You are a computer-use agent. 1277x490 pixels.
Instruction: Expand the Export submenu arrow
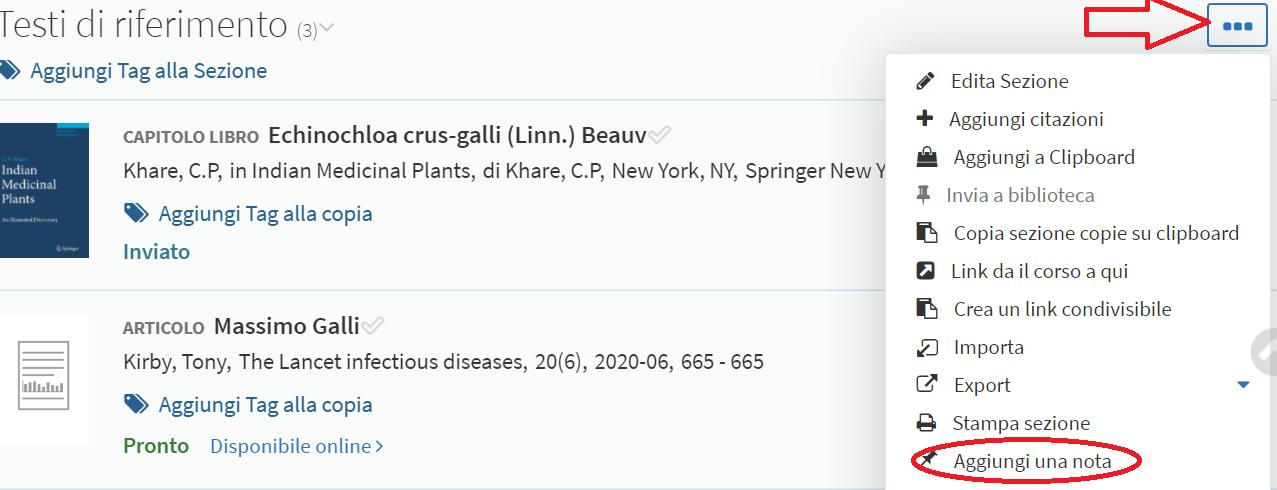(x=1243, y=385)
